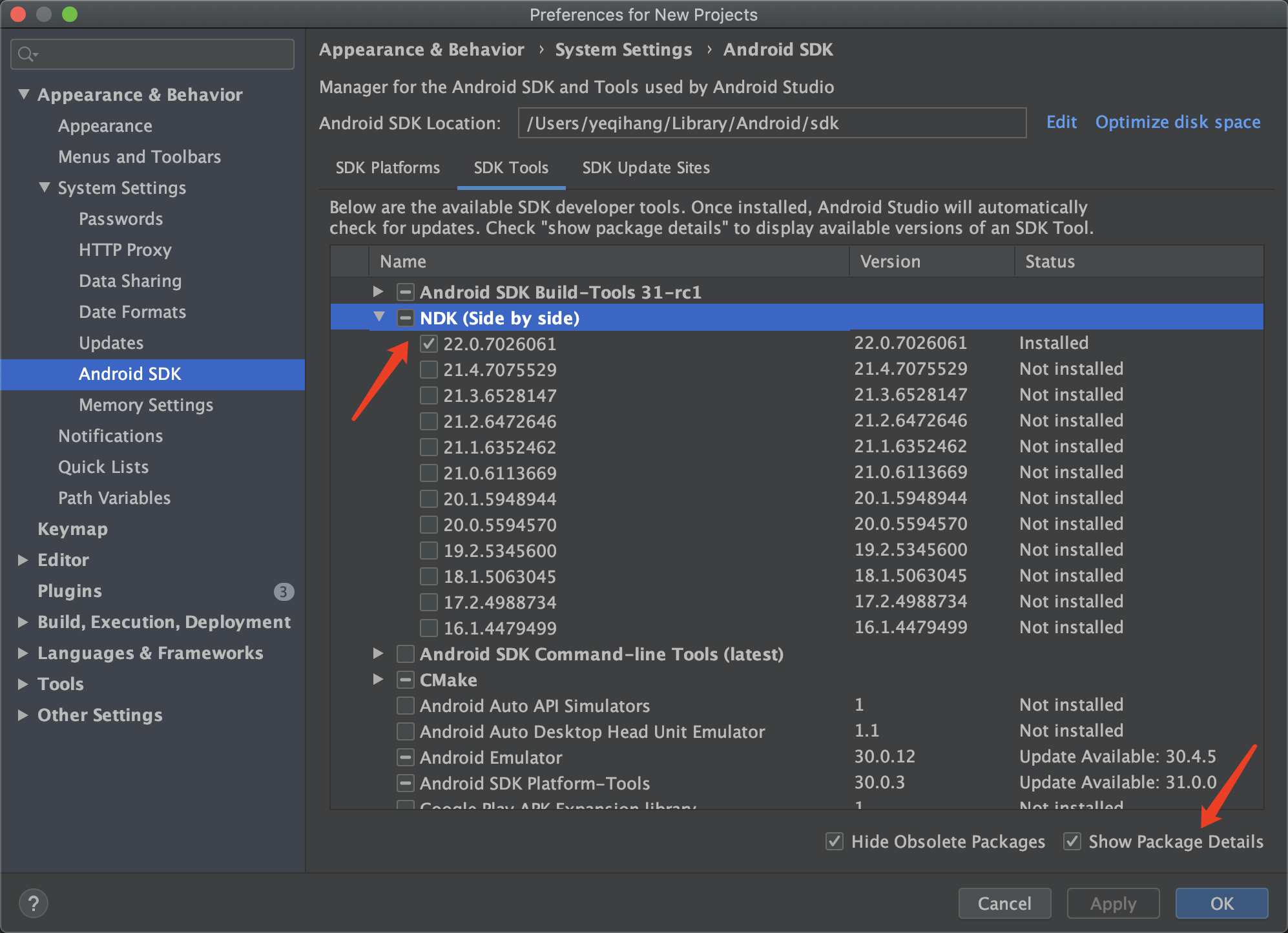Sort table by Status column header

(x=1139, y=262)
